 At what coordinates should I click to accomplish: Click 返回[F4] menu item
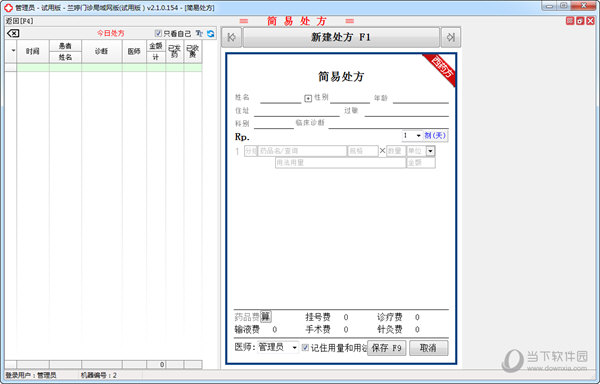[20, 21]
